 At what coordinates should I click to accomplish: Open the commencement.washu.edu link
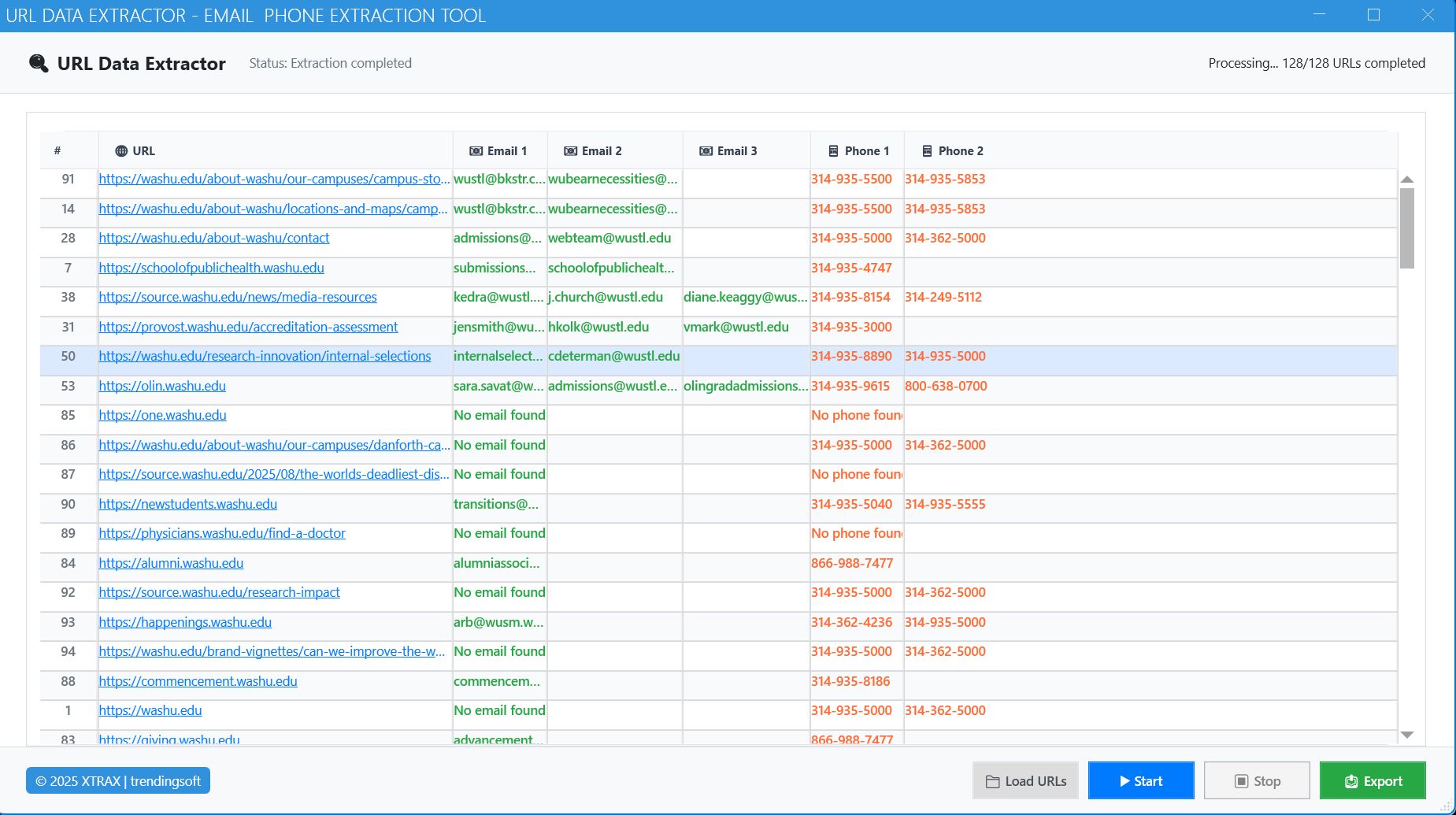[198, 681]
